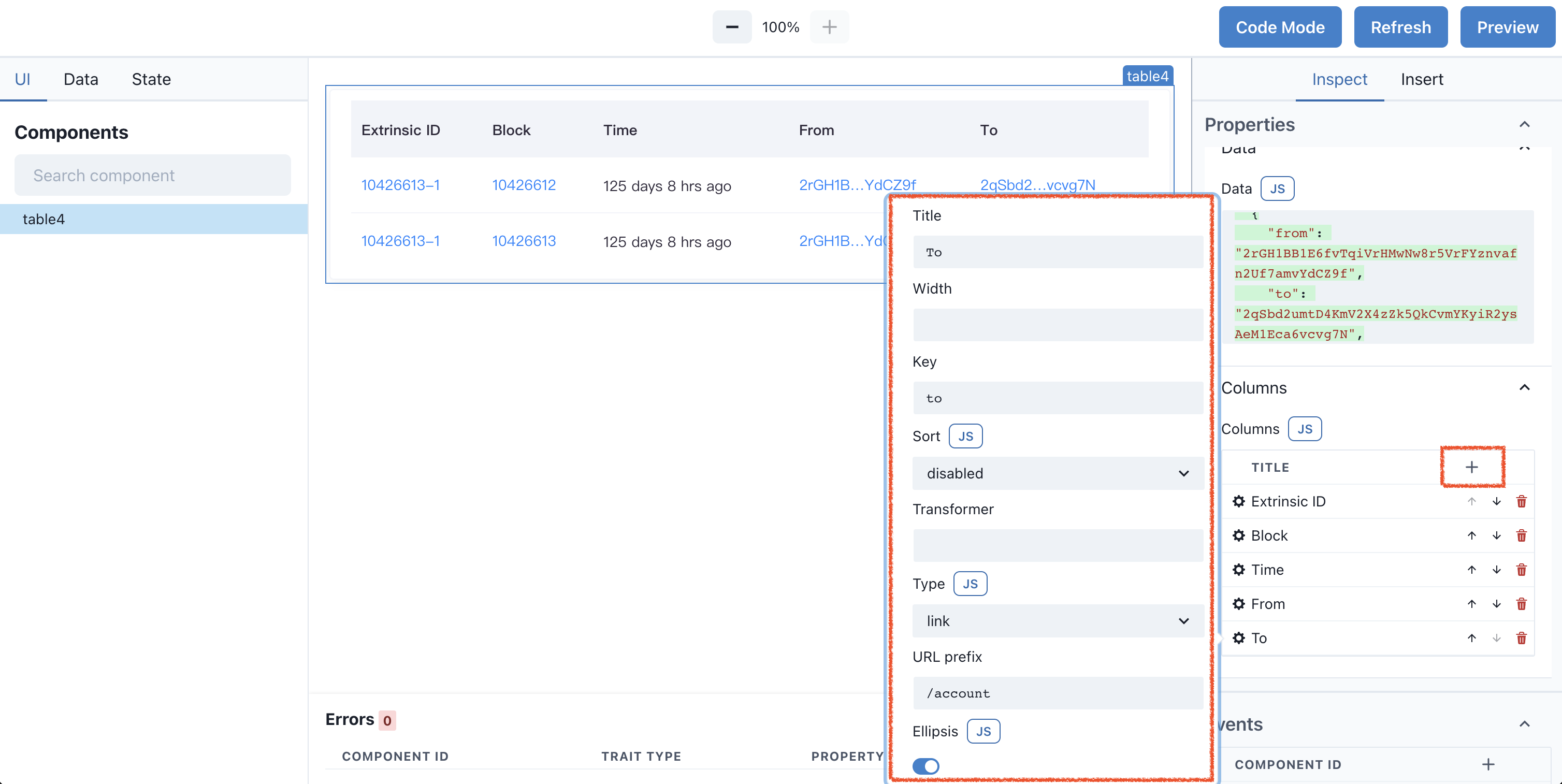
Task: Click the Data JSON code editor
Action: tap(1377, 277)
